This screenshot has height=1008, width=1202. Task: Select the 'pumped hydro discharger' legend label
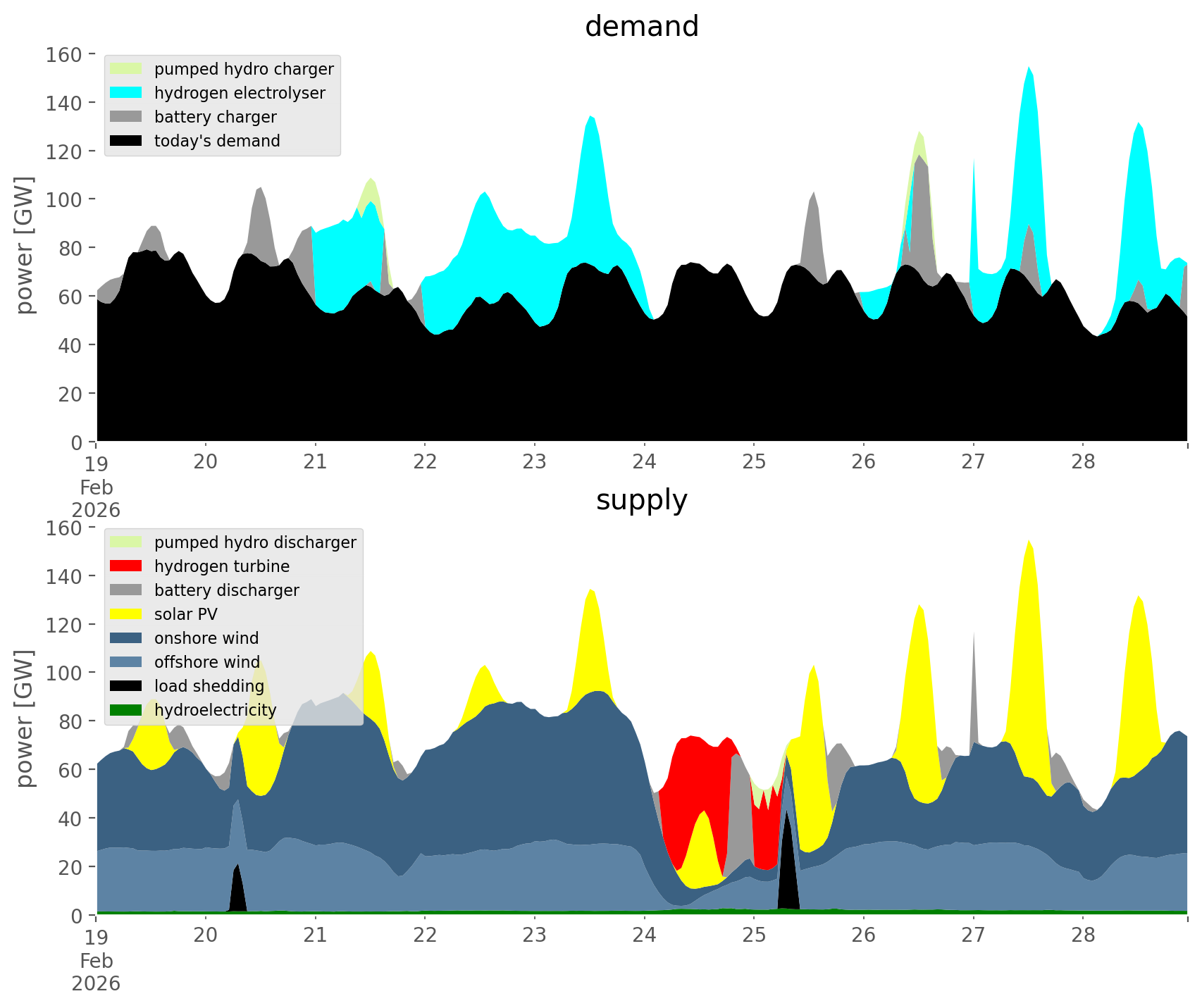[255, 542]
